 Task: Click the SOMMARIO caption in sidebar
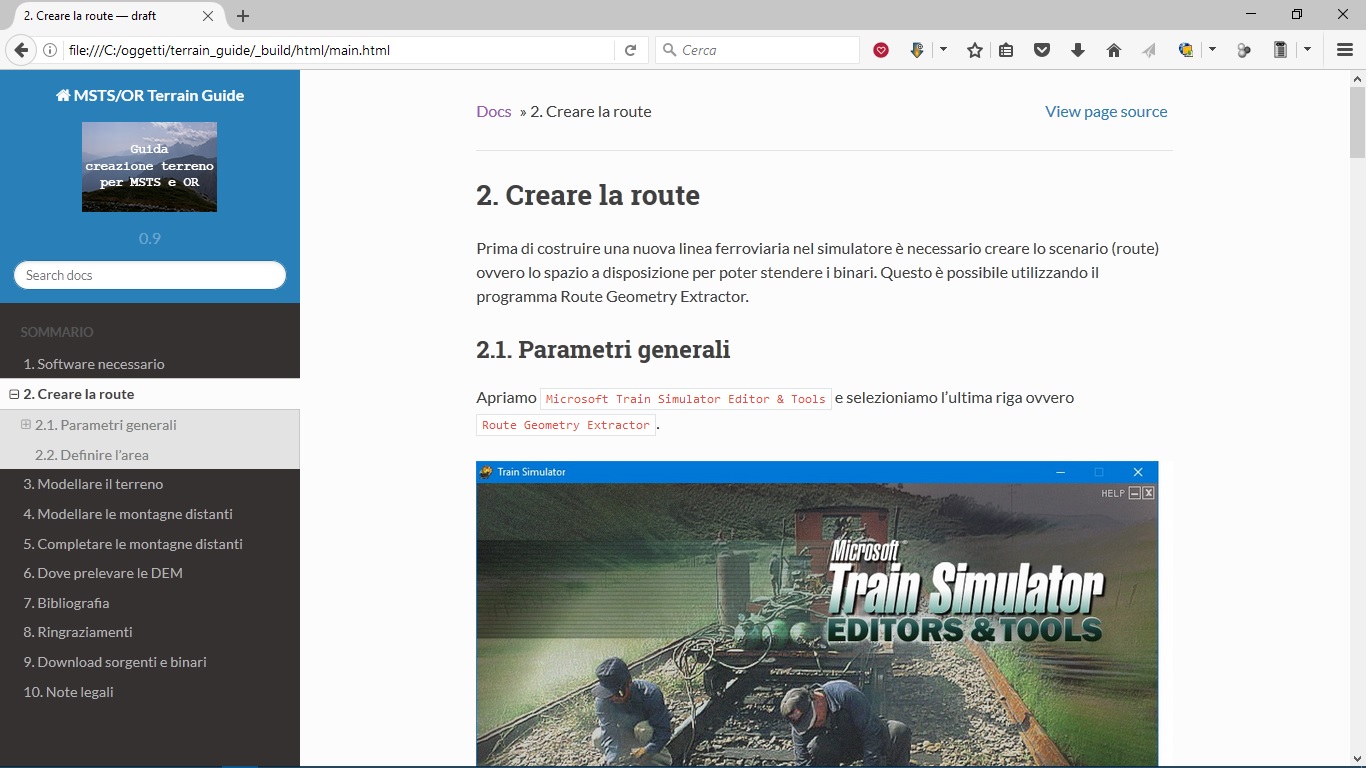click(57, 332)
